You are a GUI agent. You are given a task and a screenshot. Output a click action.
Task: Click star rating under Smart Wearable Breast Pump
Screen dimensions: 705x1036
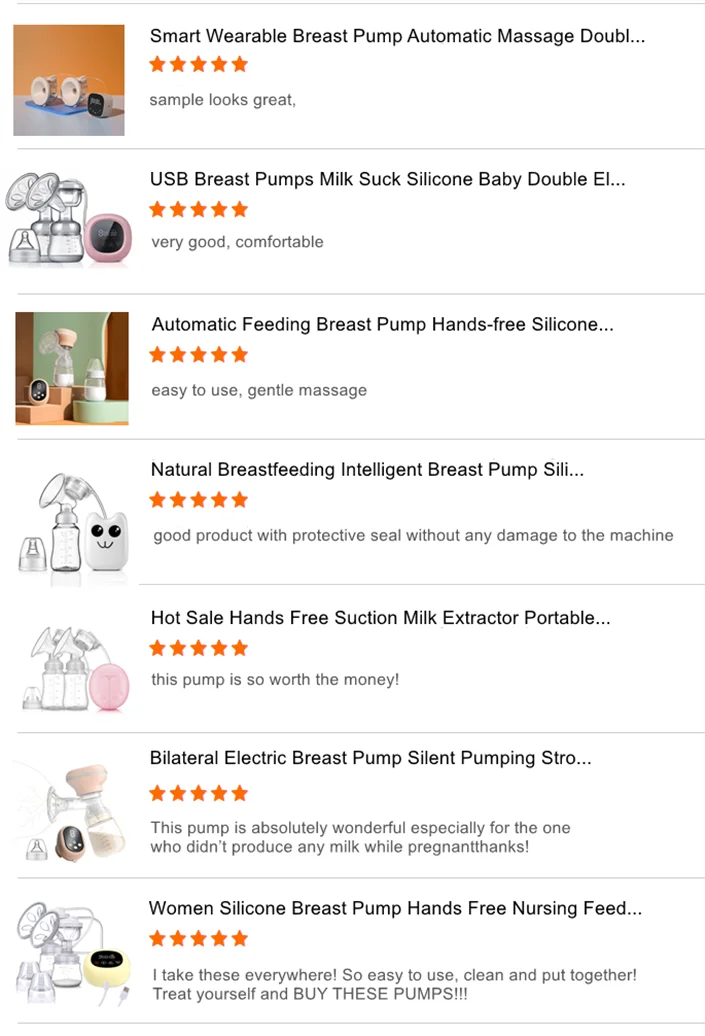198,65
